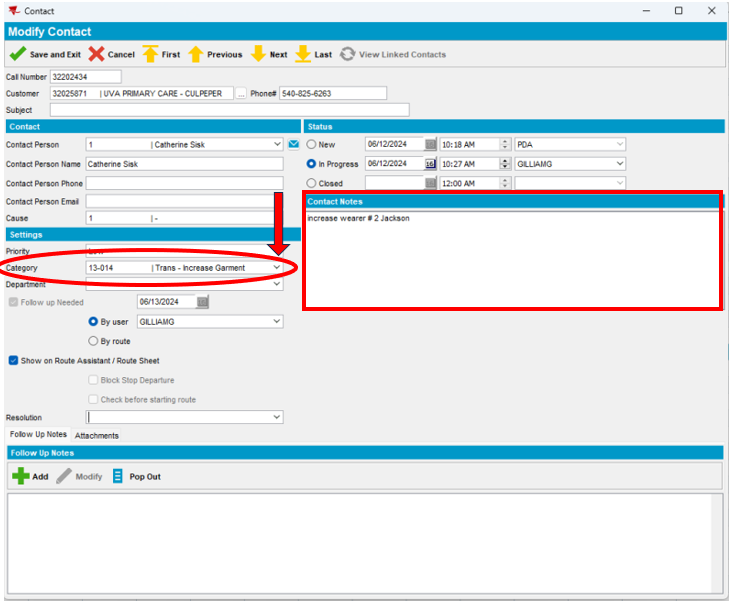Open the In Progress GILLIAMG user dropdown
Screen dimensions: 729x603
pos(620,164)
